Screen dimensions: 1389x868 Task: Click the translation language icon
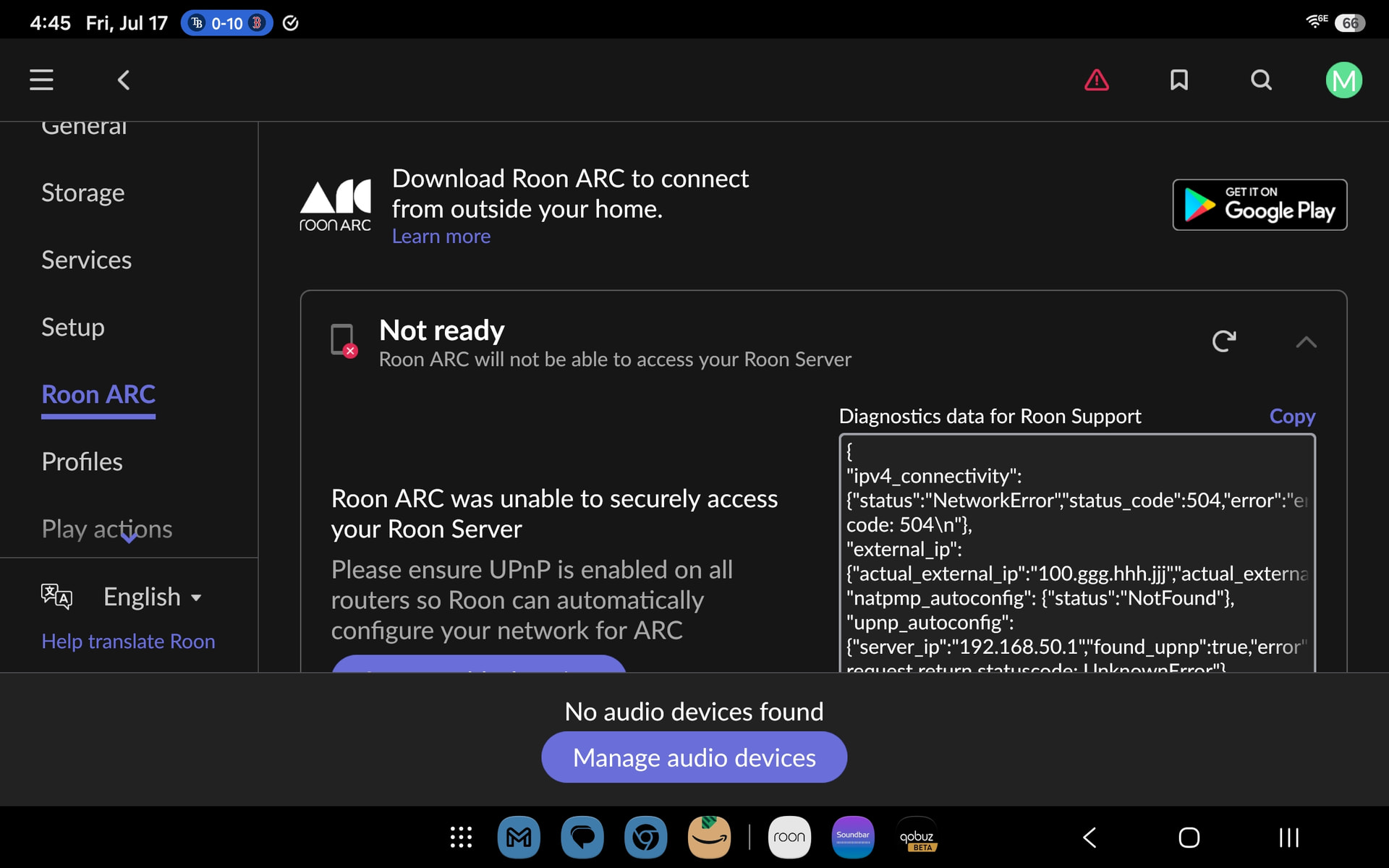pos(56,597)
